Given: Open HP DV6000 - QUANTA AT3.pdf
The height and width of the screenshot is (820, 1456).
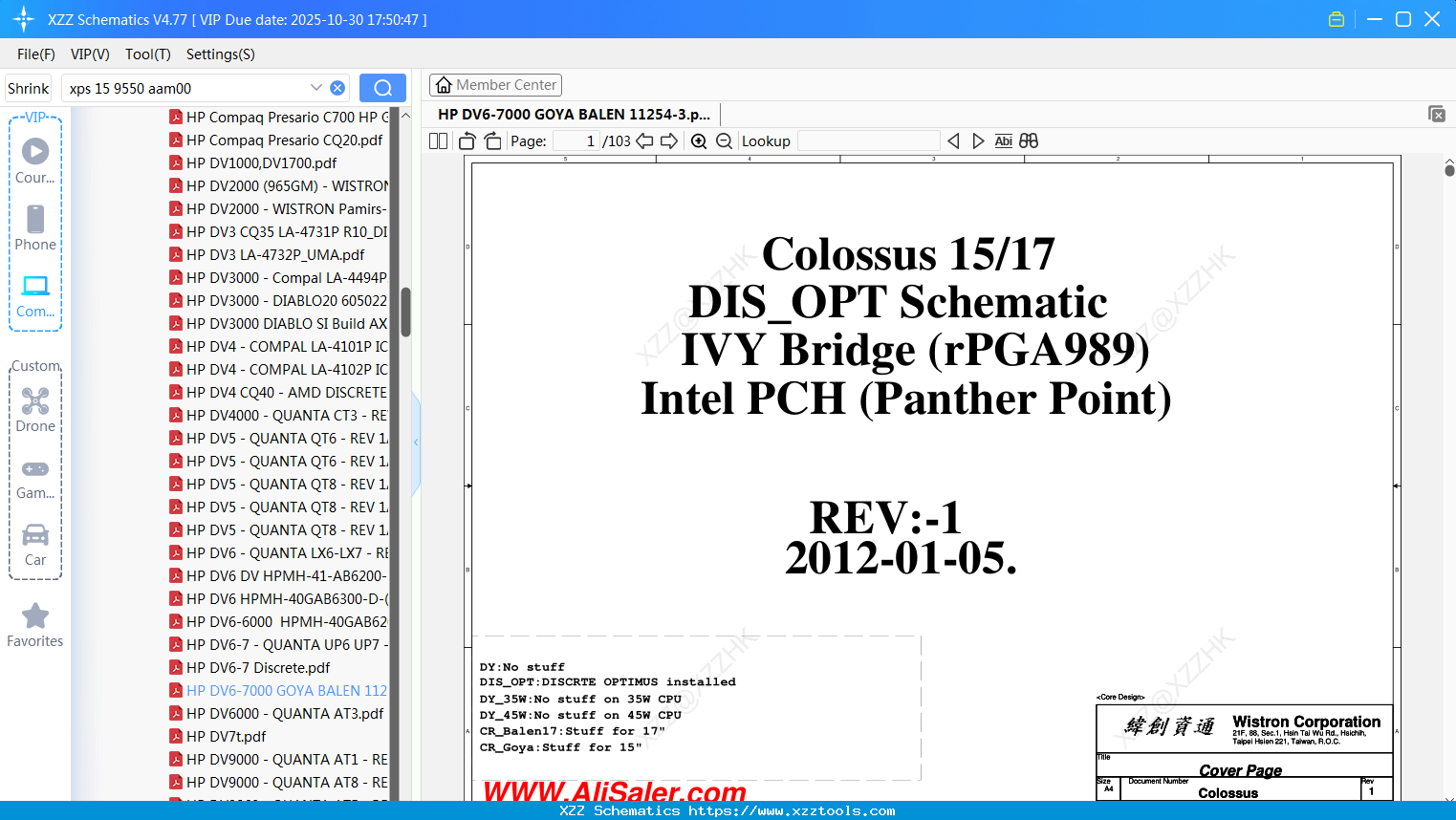Looking at the screenshot, I should tap(276, 713).
